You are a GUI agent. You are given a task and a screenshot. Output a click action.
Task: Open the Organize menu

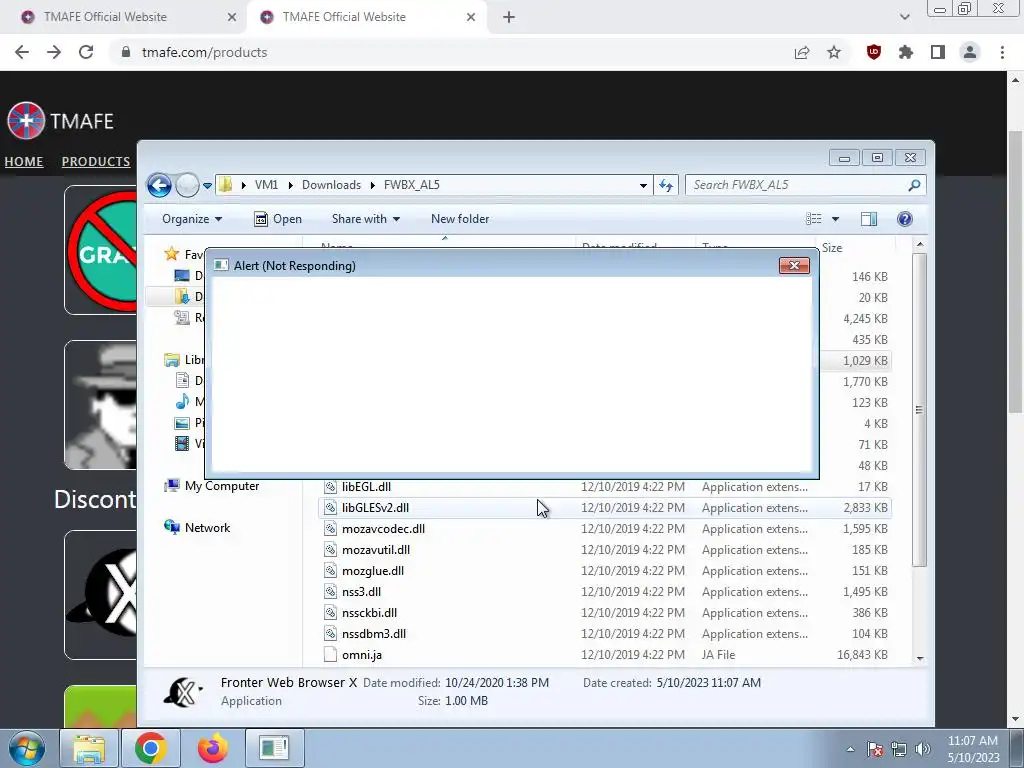pyautogui.click(x=192, y=219)
